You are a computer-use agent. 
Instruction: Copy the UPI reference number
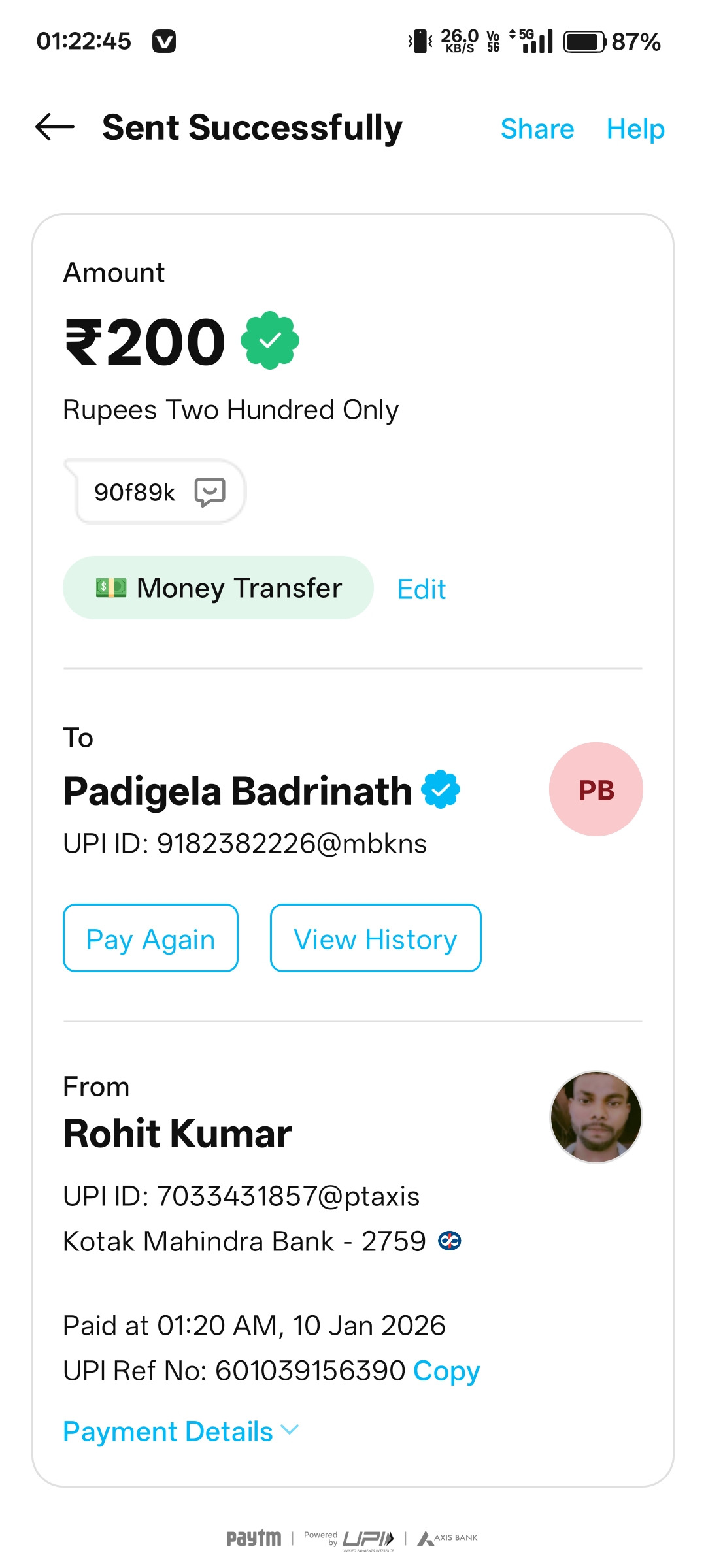pos(446,1371)
